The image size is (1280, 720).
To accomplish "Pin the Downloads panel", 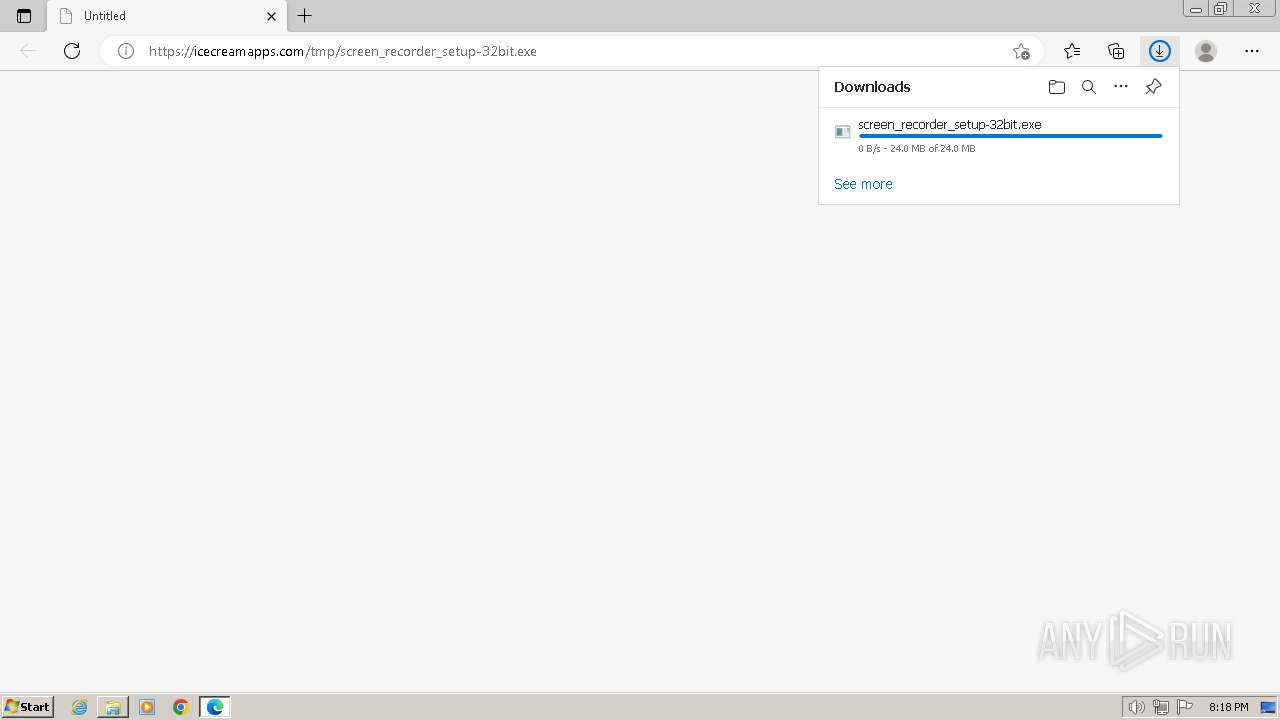I will pyautogui.click(x=1153, y=87).
